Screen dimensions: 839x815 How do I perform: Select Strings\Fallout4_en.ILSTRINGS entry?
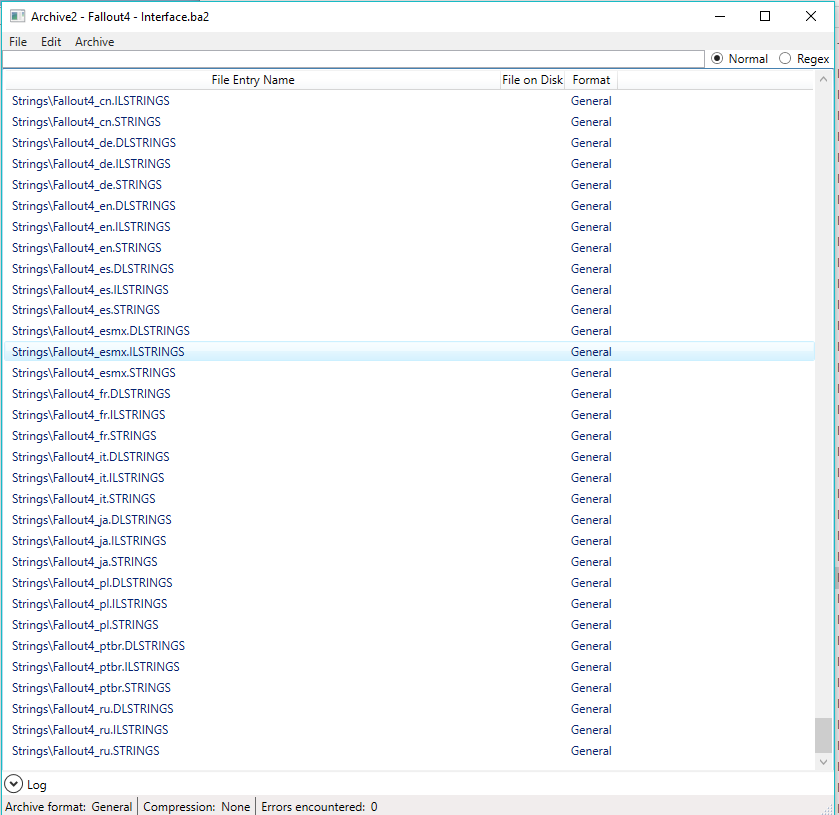[409, 226]
